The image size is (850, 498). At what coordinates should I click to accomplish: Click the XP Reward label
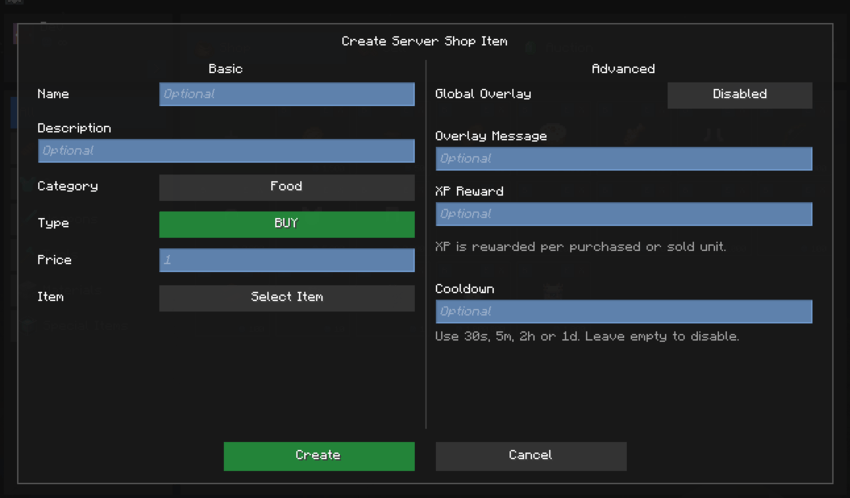[x=469, y=191]
